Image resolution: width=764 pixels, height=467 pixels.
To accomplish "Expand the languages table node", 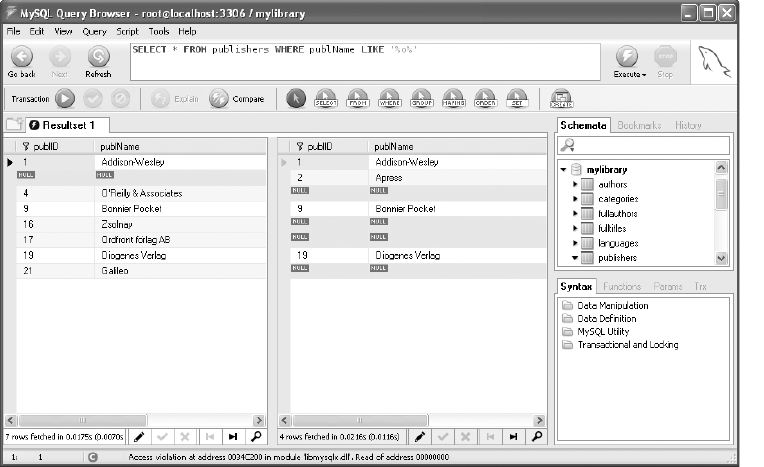I will 575,243.
